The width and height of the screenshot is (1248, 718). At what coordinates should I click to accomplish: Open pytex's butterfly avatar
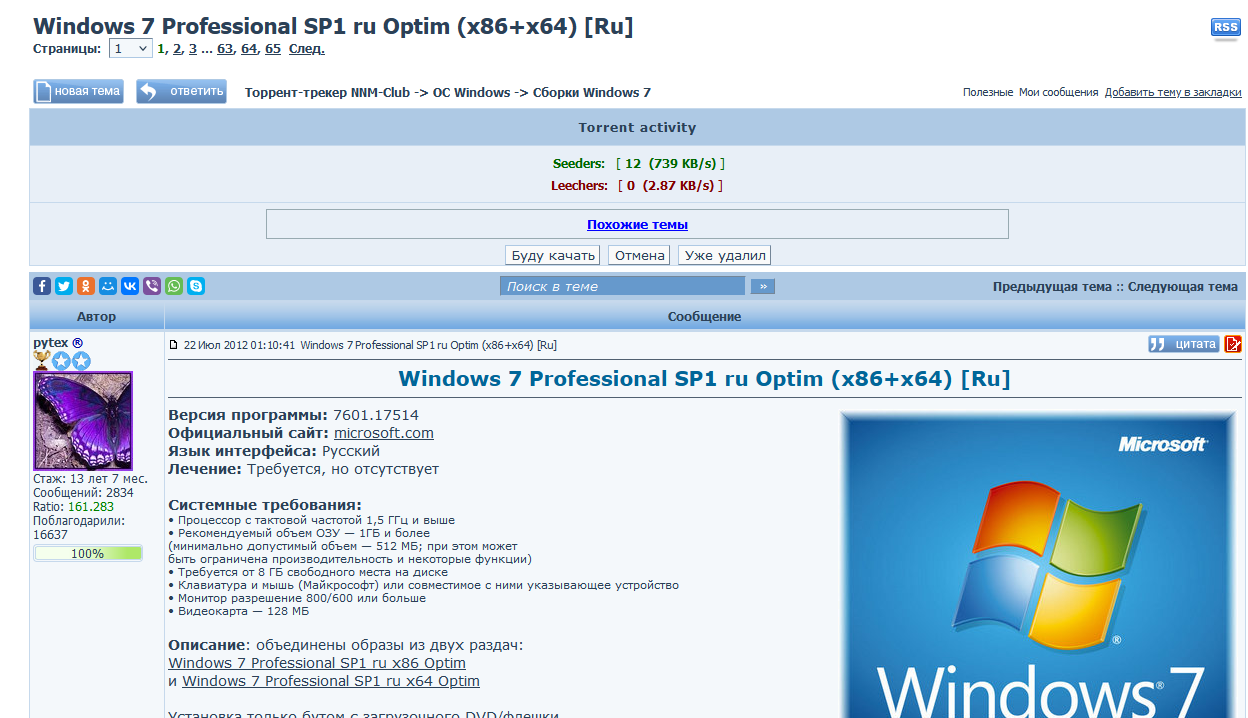[83, 421]
